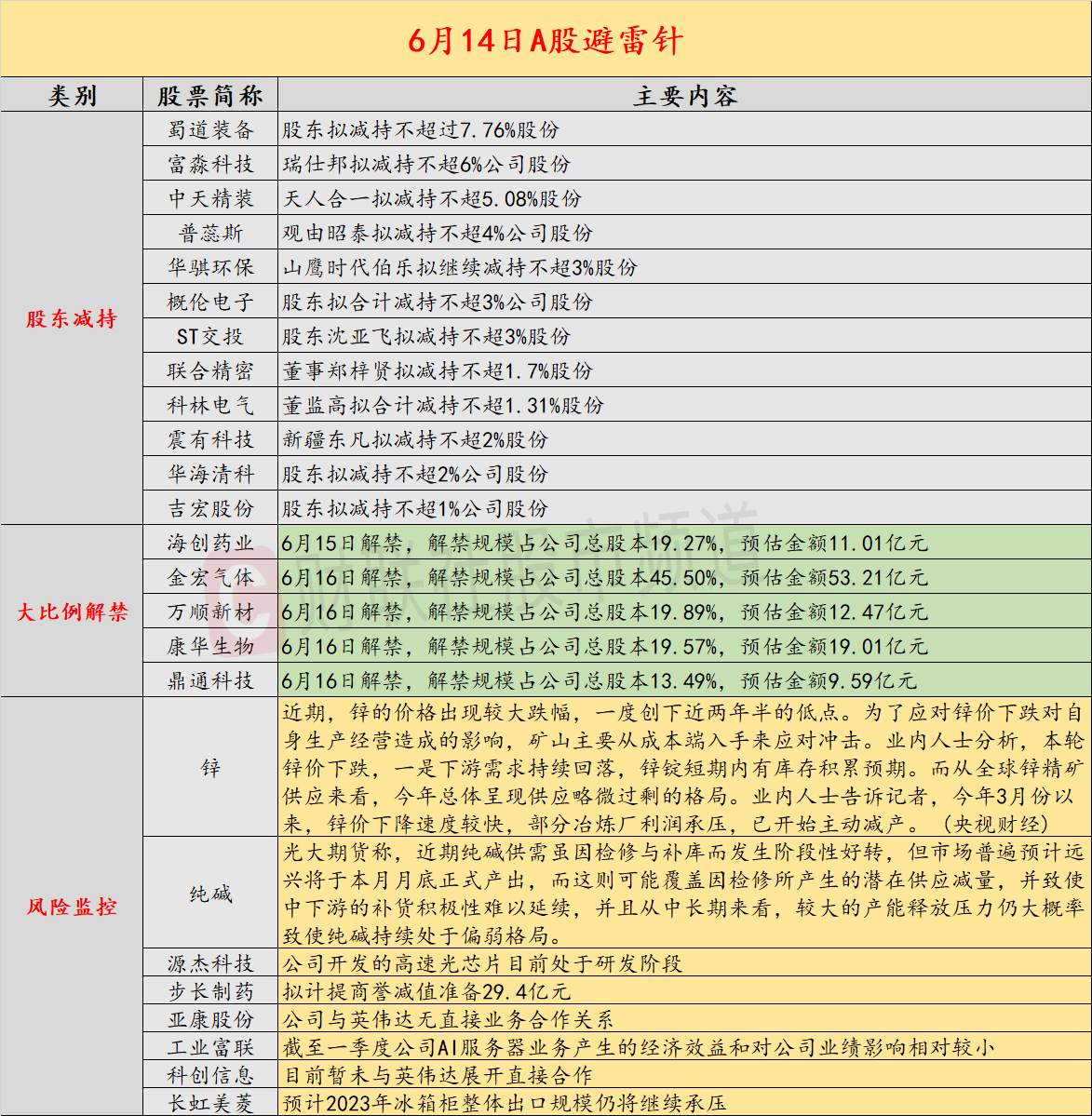Click 万顺新材 unlock detail 预估金额12.47亿元
Viewport: 1092px width, 1116px height.
(x=834, y=612)
